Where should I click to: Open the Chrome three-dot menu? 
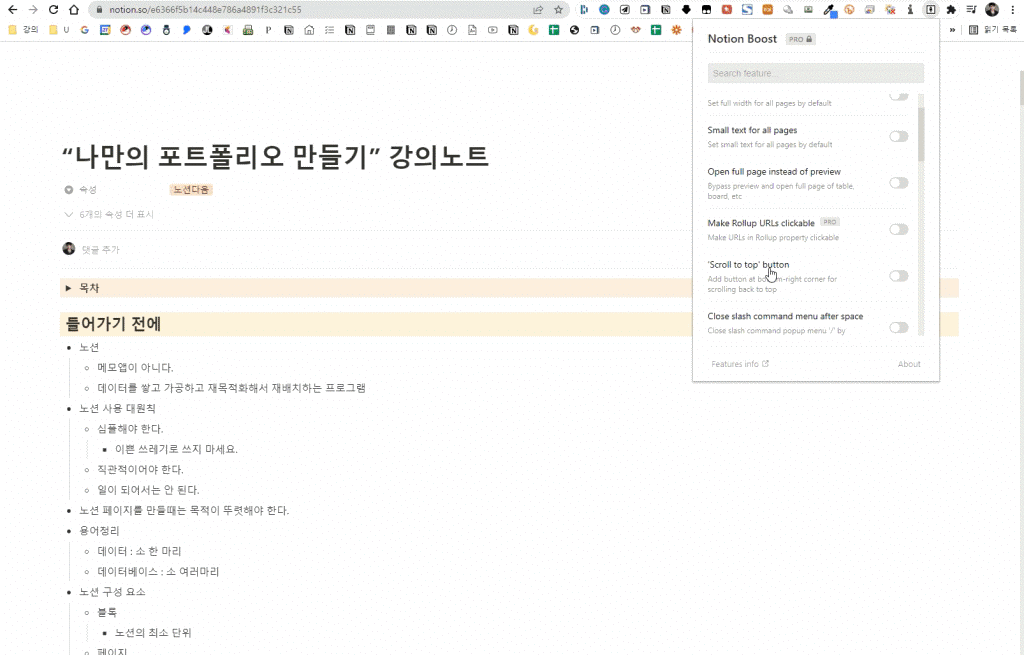[x=1012, y=10]
